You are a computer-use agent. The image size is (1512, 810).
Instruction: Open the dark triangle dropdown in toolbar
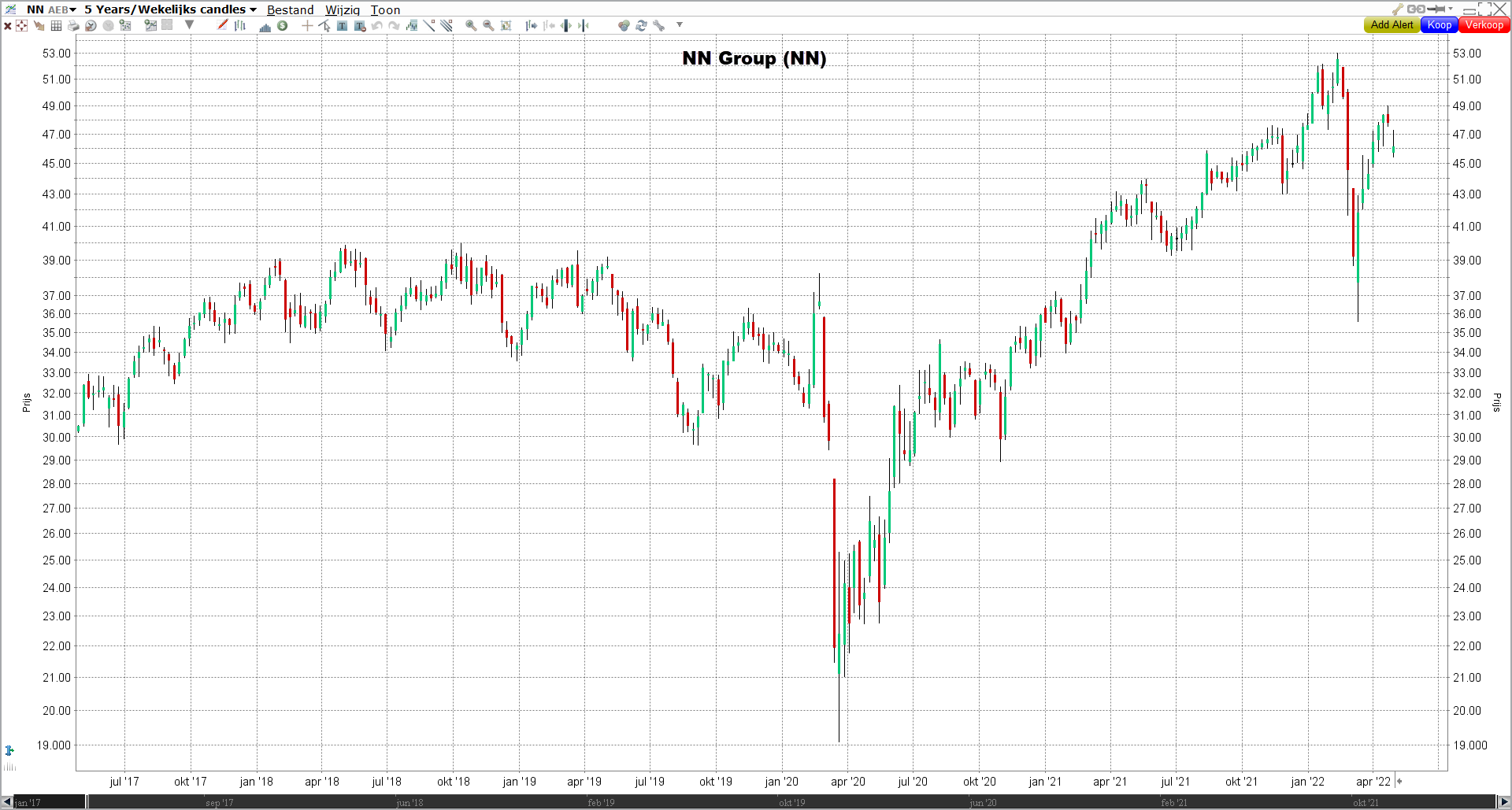point(189,24)
